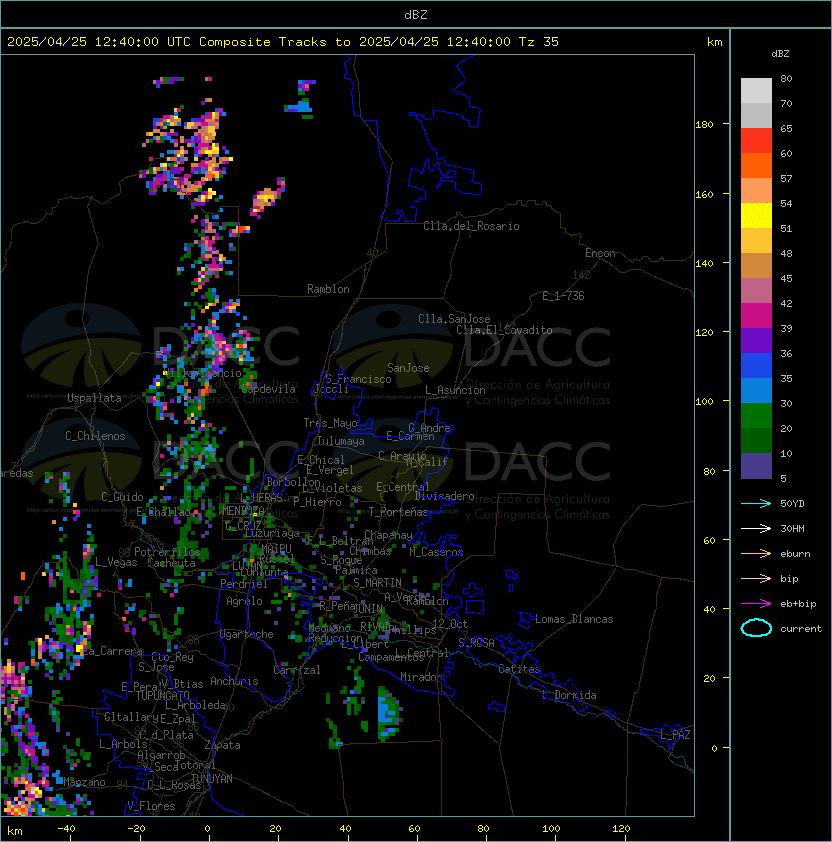
Task: Click the 'current' legend label
Action: tap(801, 628)
